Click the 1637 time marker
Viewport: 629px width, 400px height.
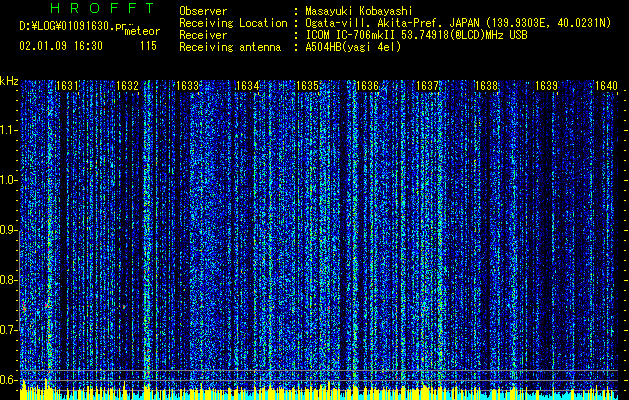click(427, 86)
